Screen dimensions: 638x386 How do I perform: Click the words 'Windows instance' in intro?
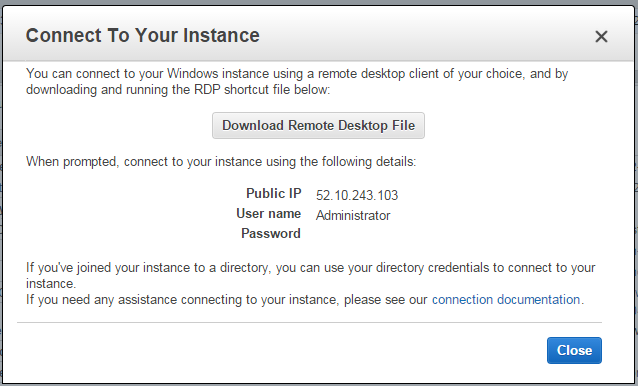(218, 74)
